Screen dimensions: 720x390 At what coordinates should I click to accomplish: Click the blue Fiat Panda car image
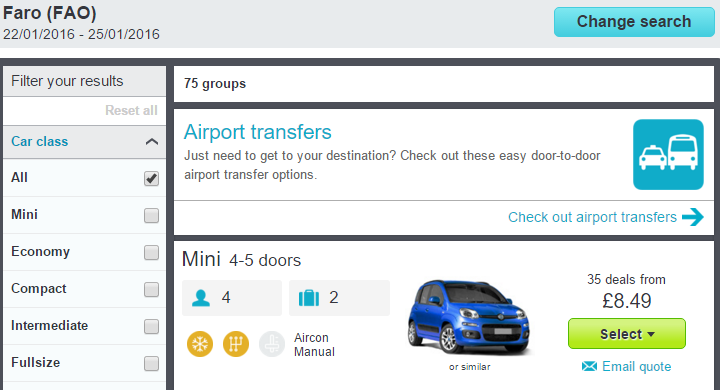click(x=469, y=317)
